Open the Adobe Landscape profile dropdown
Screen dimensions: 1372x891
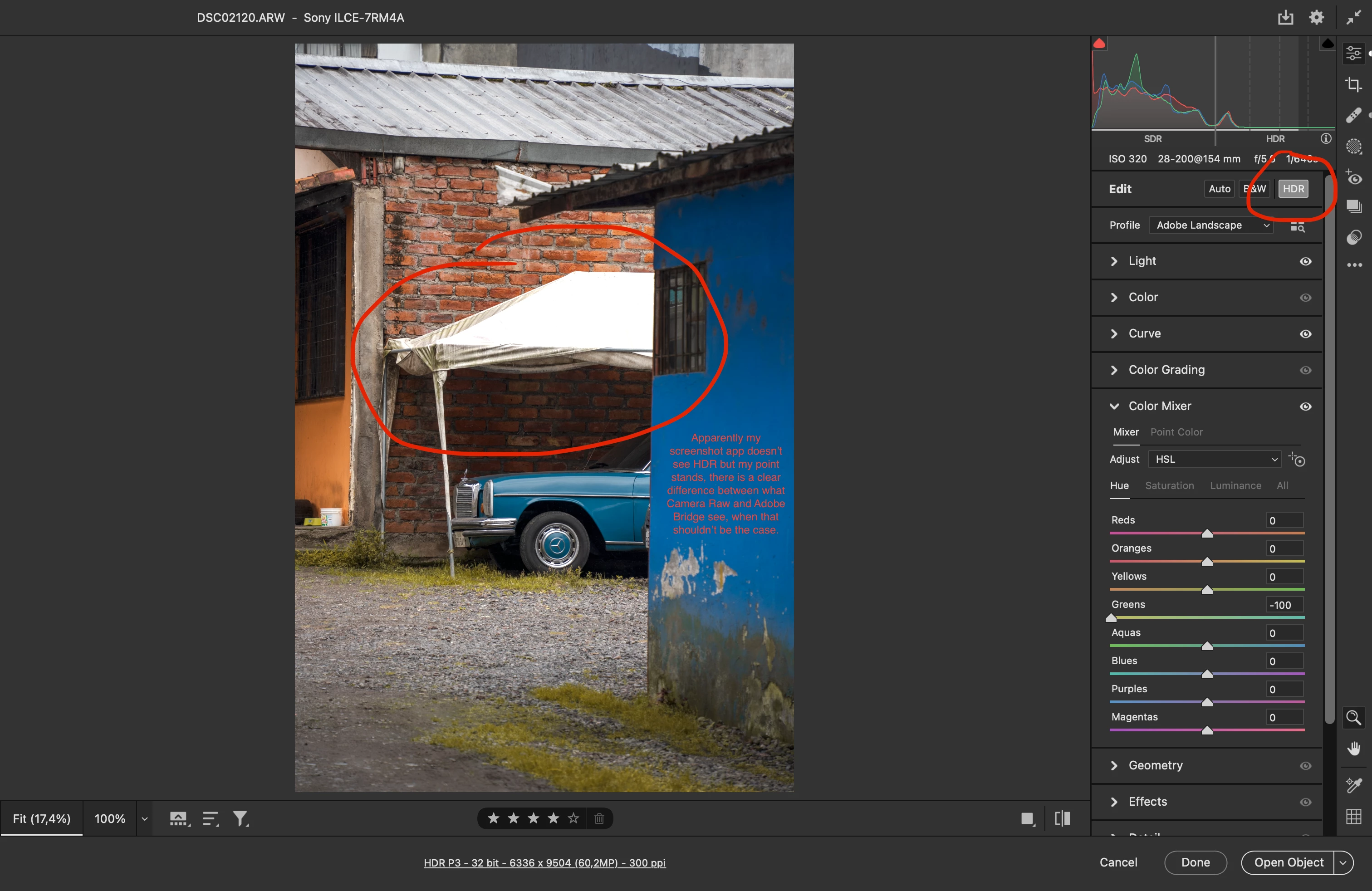tap(1212, 225)
